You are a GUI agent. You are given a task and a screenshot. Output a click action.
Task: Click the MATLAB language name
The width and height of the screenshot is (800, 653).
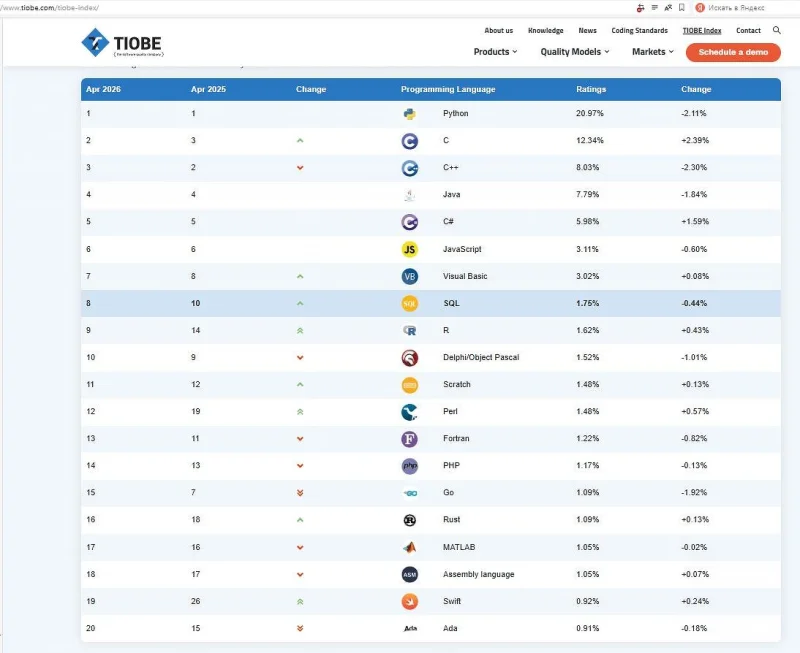459,547
